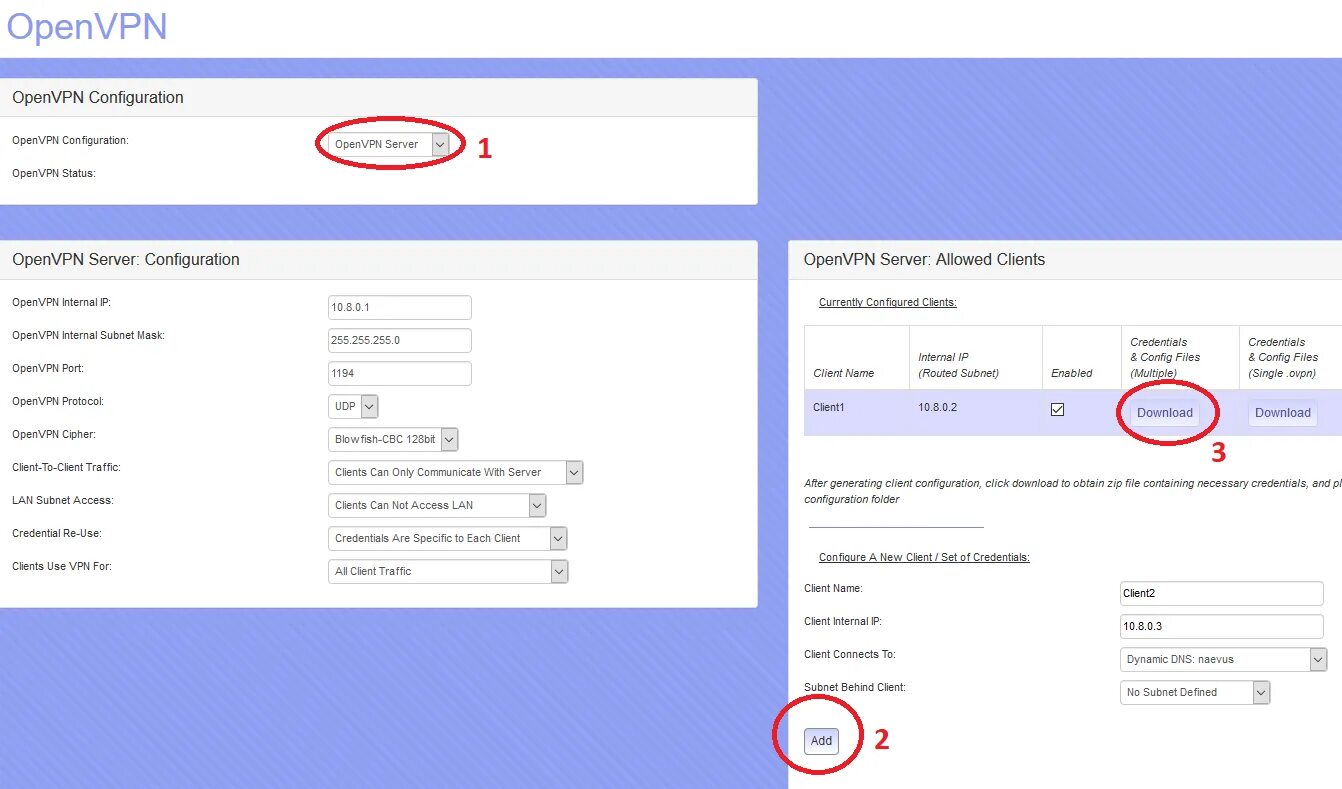Click the OpenVPN Status label
The height and width of the screenshot is (789, 1342).
pyautogui.click(x=53, y=173)
